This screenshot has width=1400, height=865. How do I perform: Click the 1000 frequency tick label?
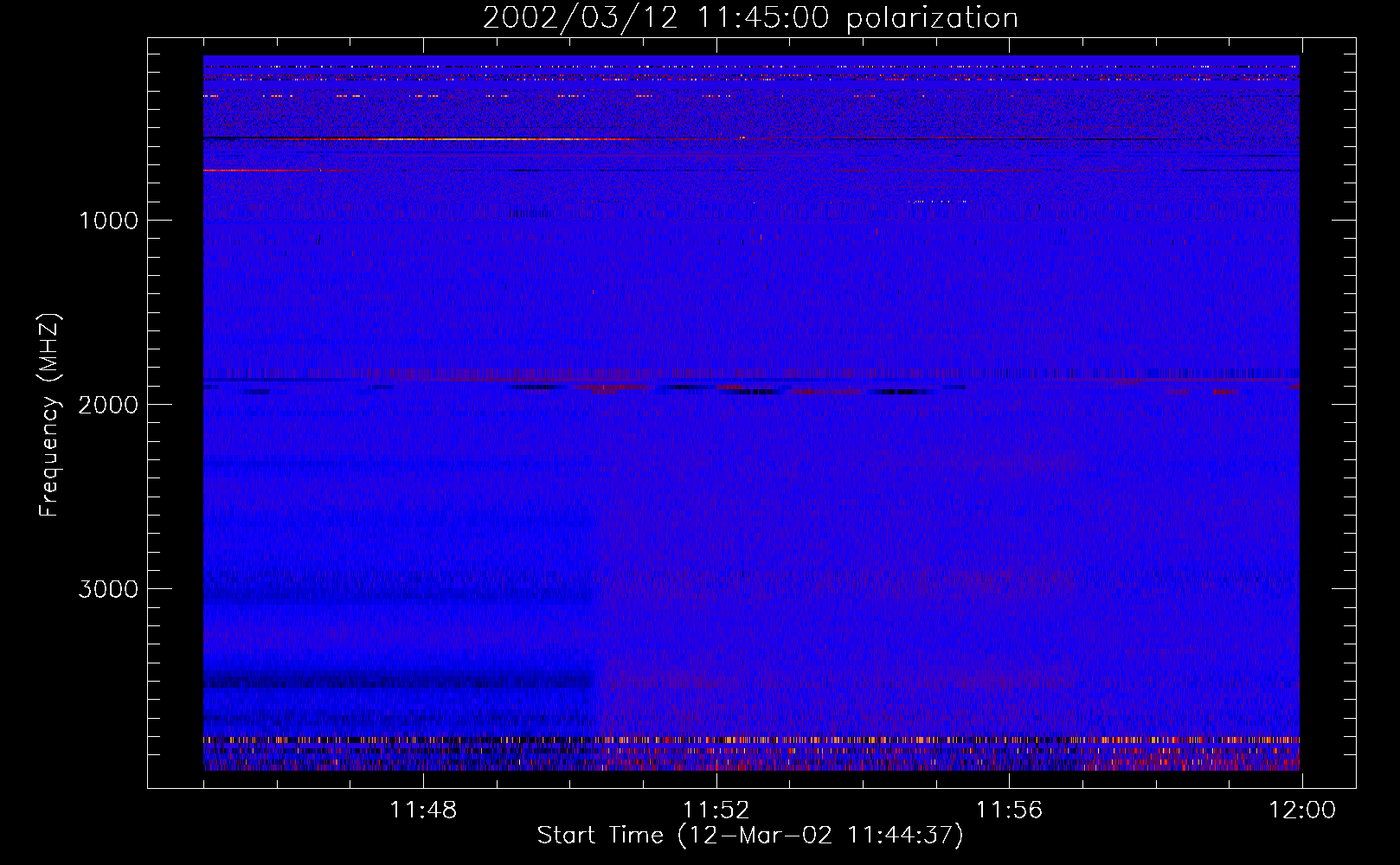point(108,221)
